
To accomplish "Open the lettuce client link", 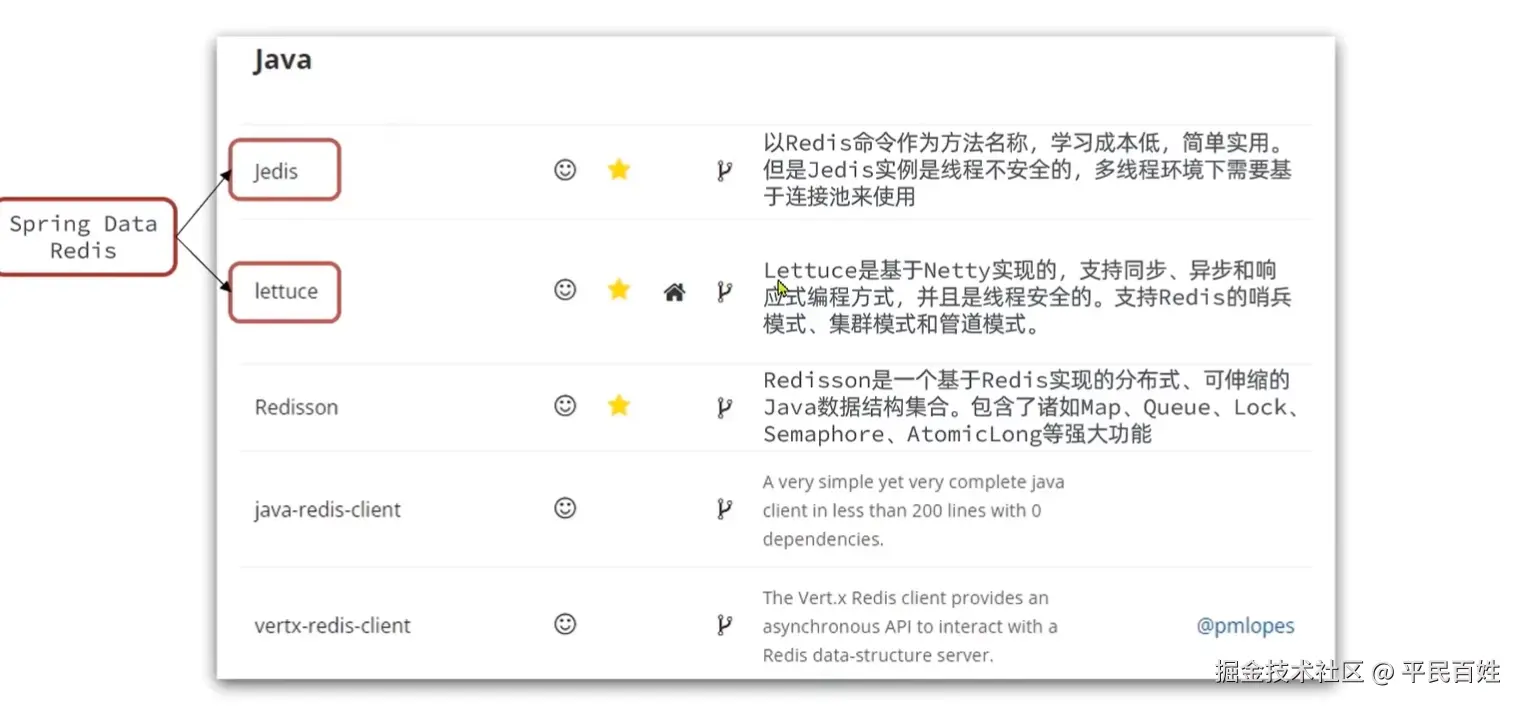I will point(286,292).
